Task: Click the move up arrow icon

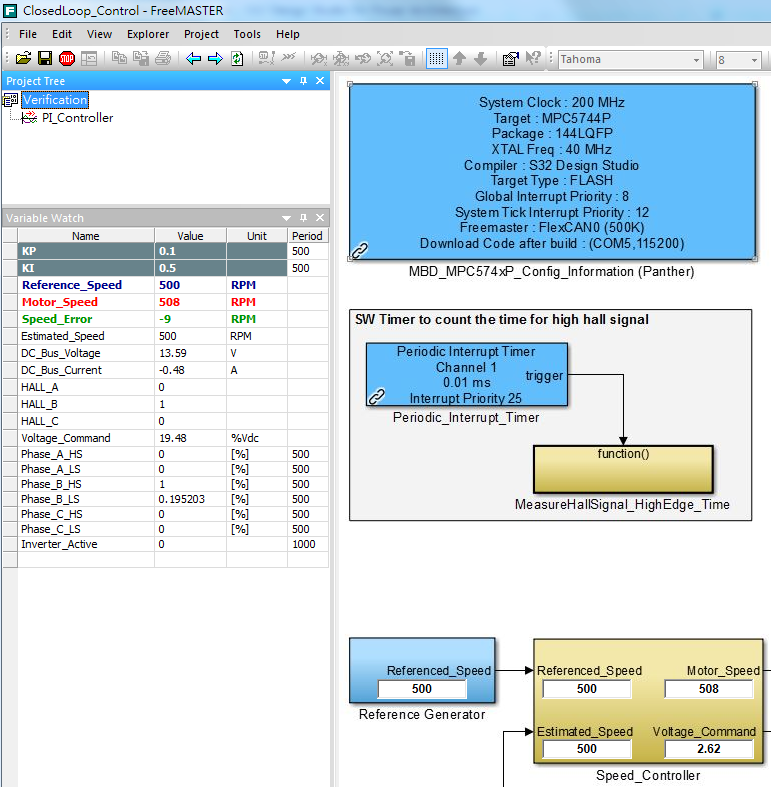Action: click(459, 59)
